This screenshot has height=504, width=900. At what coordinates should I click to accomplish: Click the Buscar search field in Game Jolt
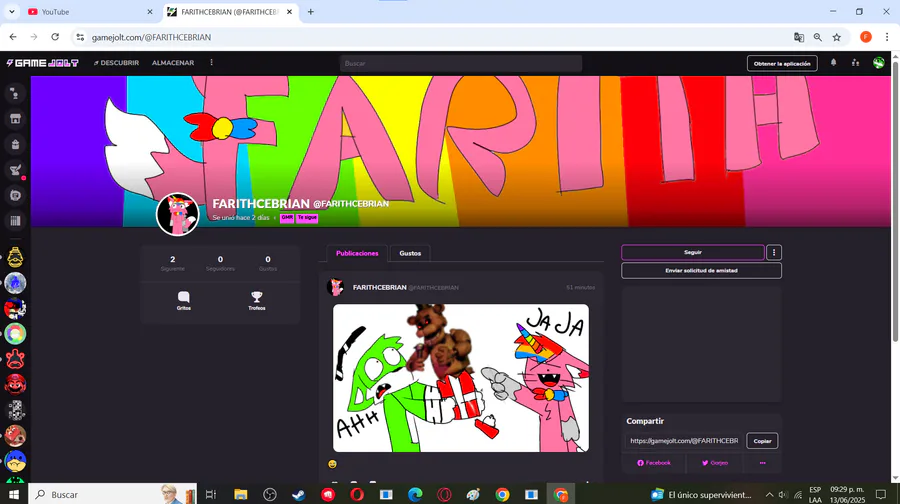coord(461,63)
